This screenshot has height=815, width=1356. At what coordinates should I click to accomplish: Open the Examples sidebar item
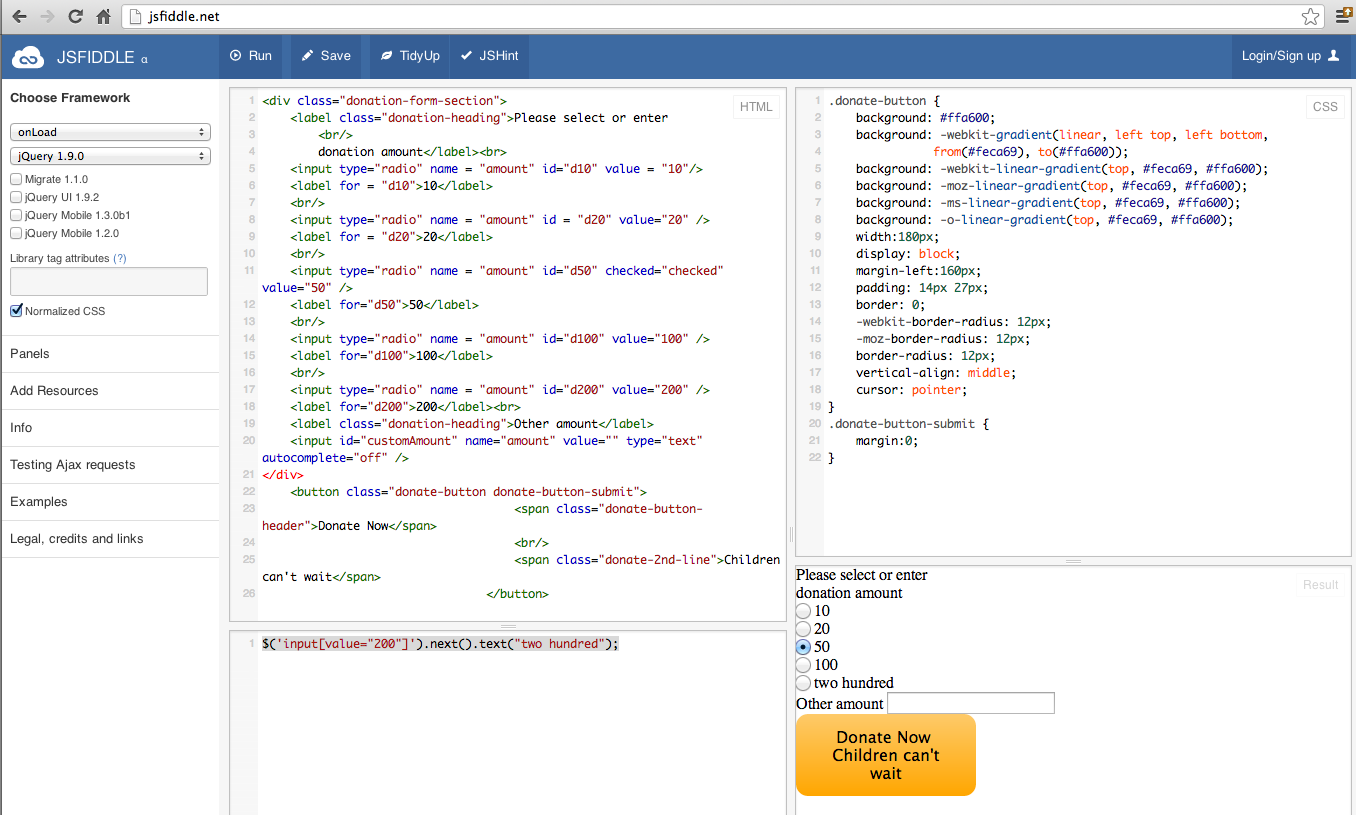pos(39,502)
